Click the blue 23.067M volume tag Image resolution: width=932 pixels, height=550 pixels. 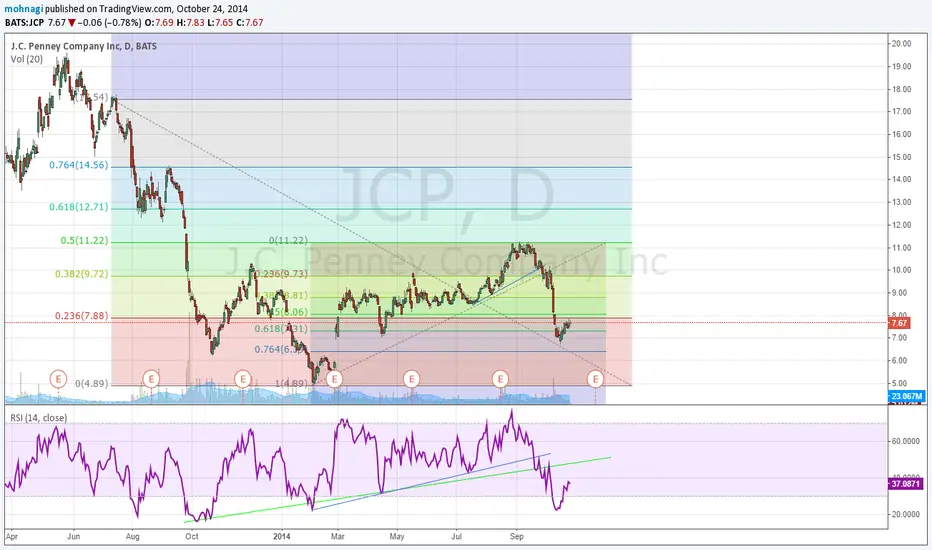tap(907, 396)
